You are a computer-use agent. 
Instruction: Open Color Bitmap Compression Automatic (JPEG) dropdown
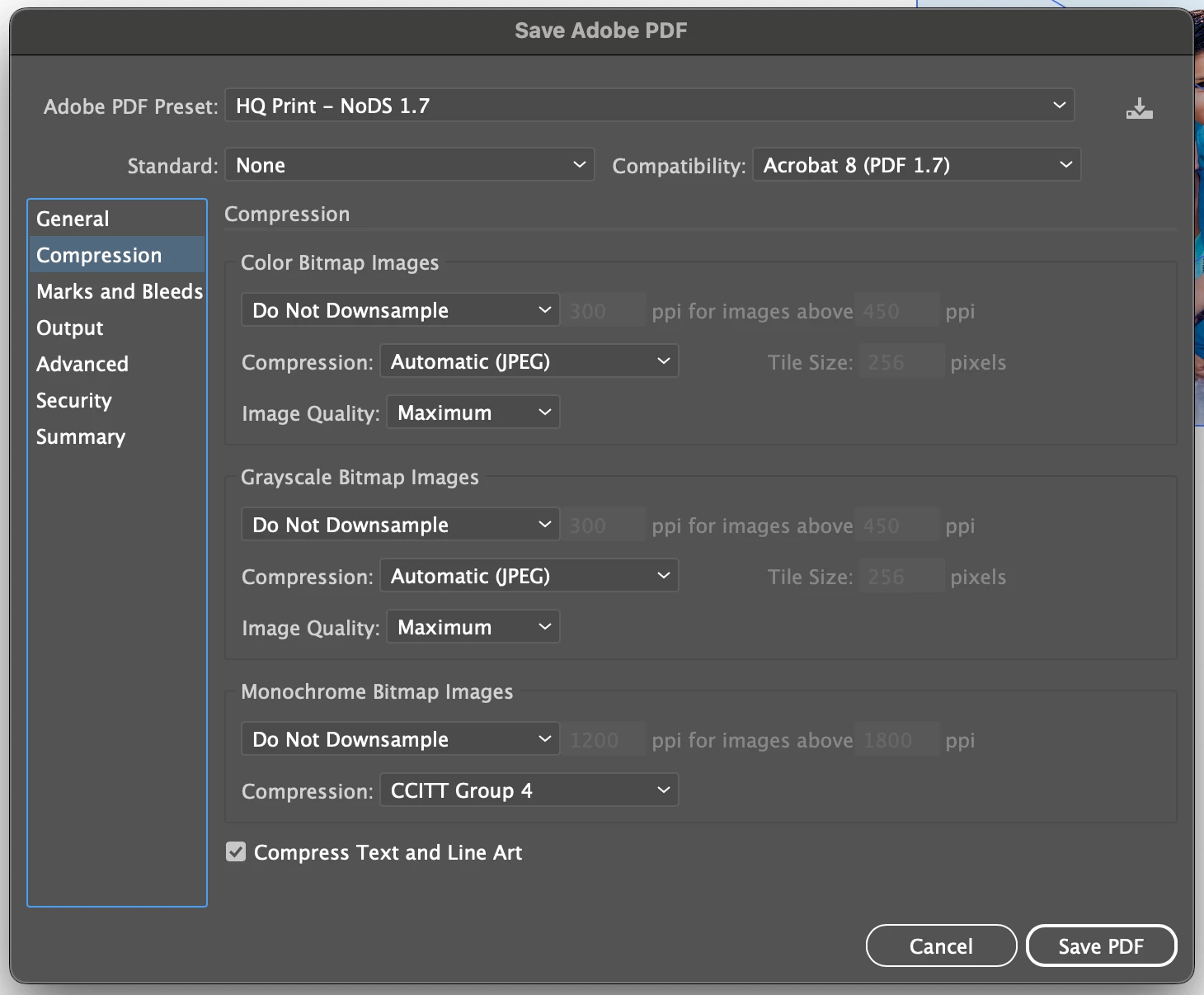529,361
